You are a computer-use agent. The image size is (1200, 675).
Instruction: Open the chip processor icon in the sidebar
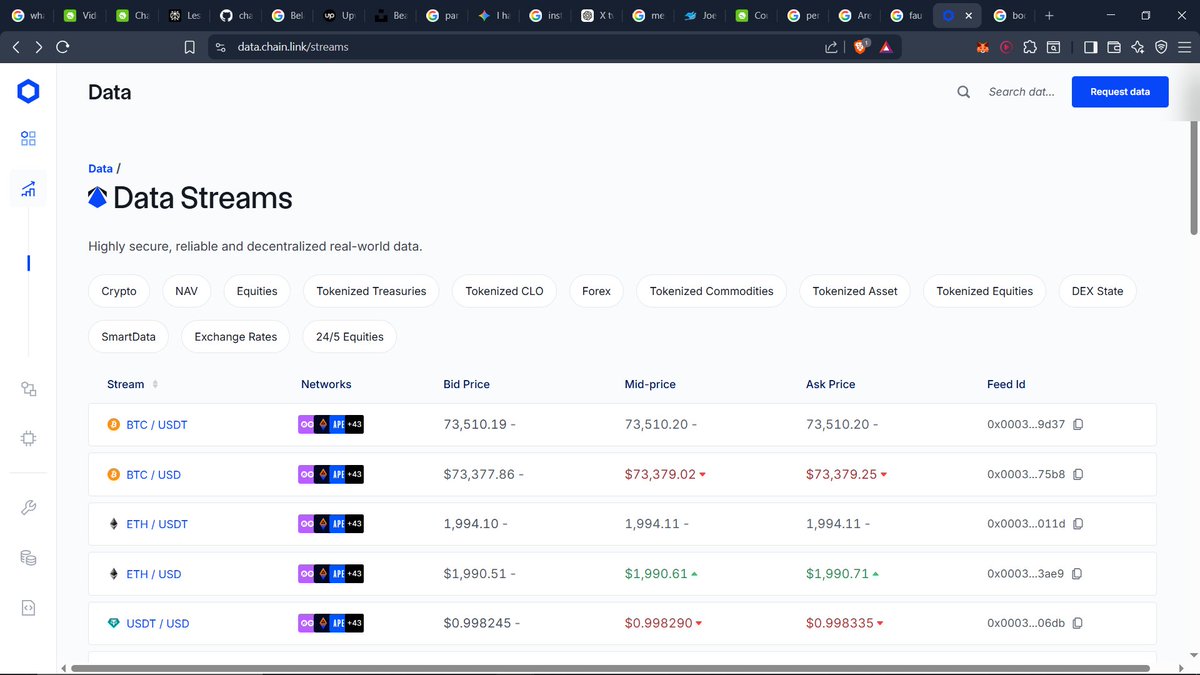click(x=28, y=438)
